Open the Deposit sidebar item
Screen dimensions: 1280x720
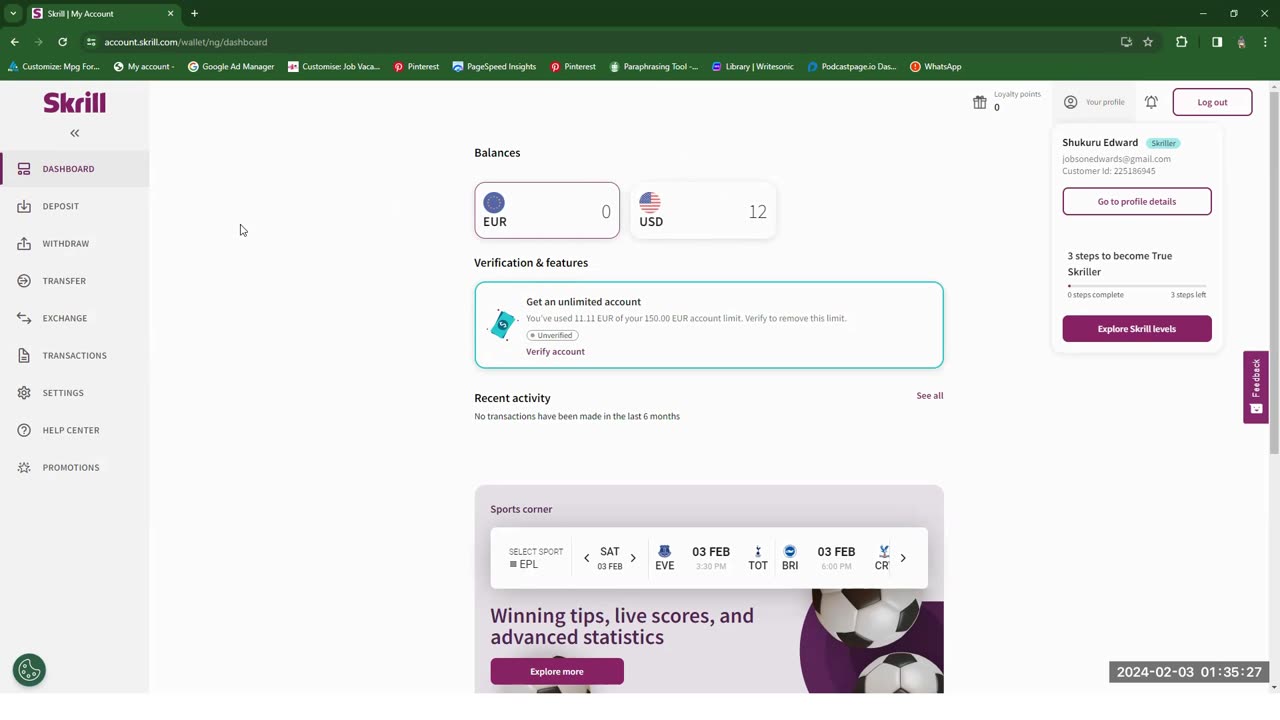[x=74, y=206]
